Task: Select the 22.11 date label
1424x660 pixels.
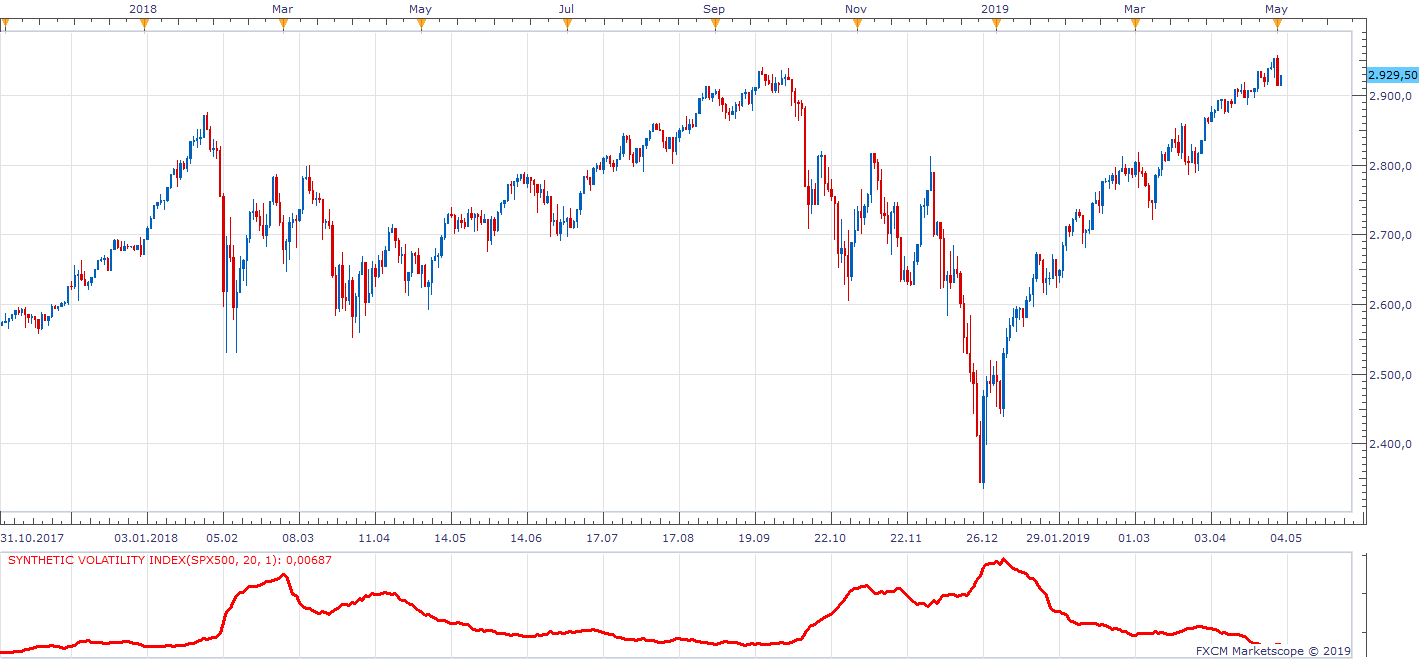Action: point(906,538)
